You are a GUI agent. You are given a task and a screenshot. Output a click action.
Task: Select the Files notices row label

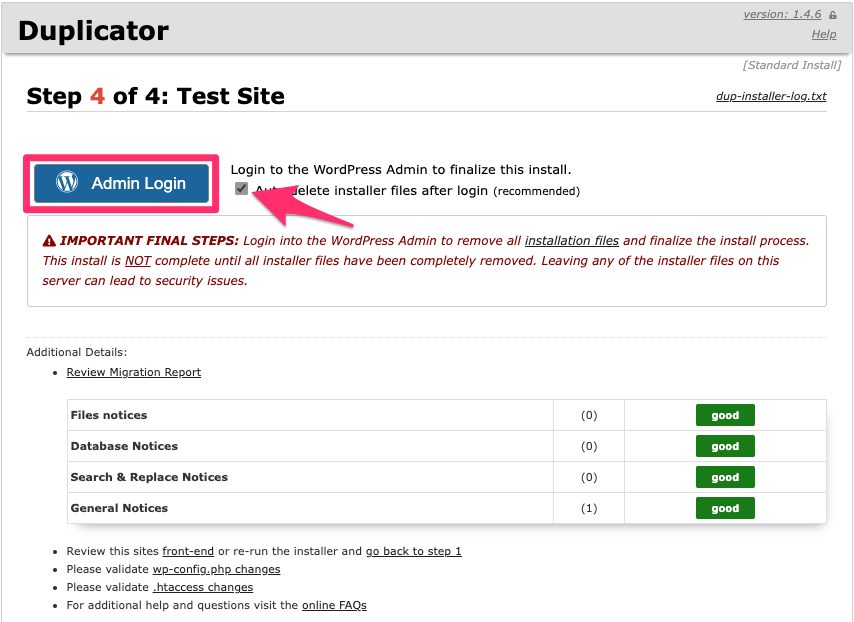[x=109, y=415]
